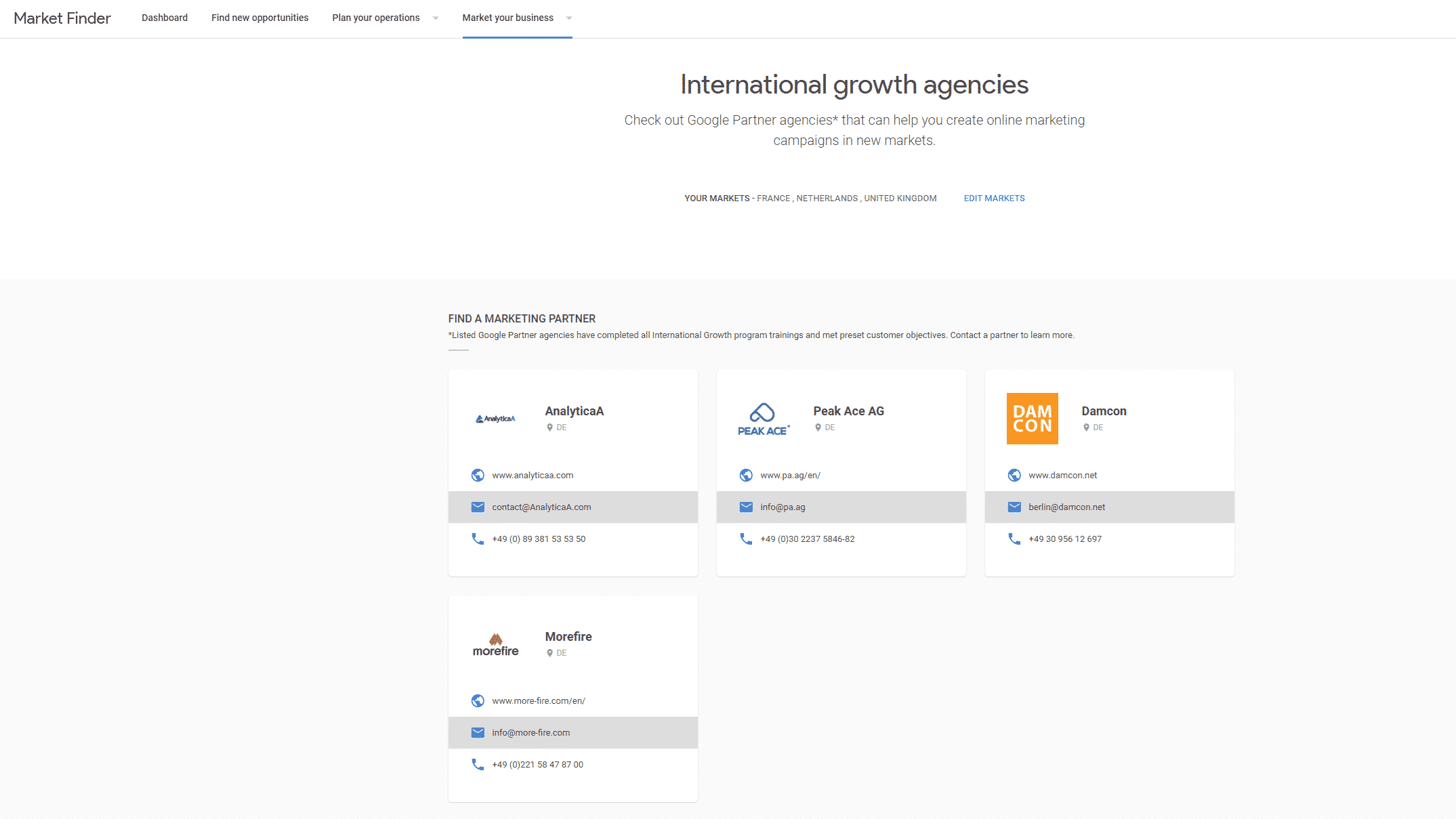Screen dimensions: 1456x819
Task: Click the globe icon in Morefire card
Action: [478, 701]
